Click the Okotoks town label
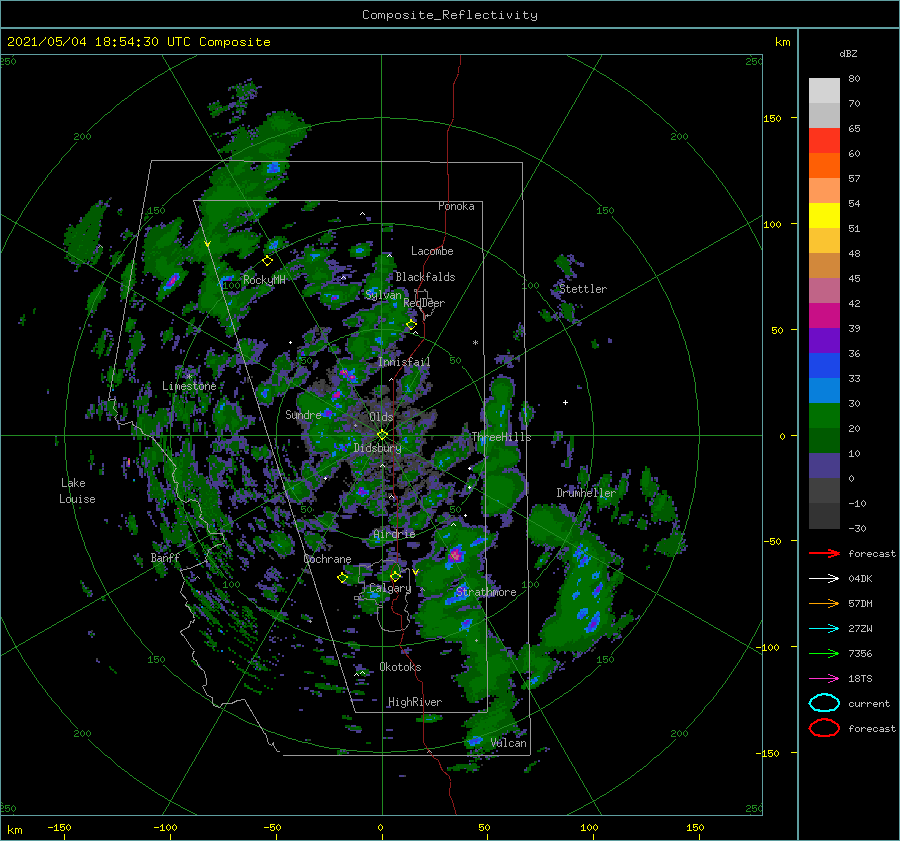This screenshot has height=841, width=900. coord(400,668)
